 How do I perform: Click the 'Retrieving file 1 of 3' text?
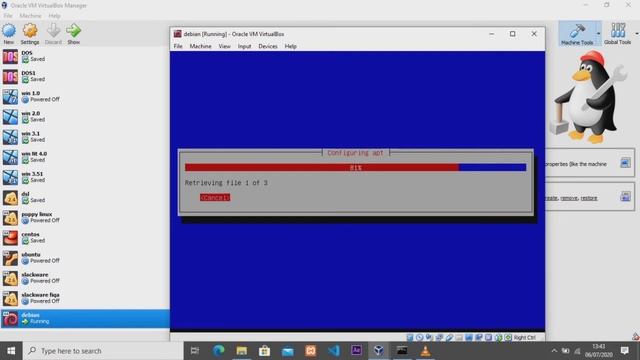[x=226, y=183]
